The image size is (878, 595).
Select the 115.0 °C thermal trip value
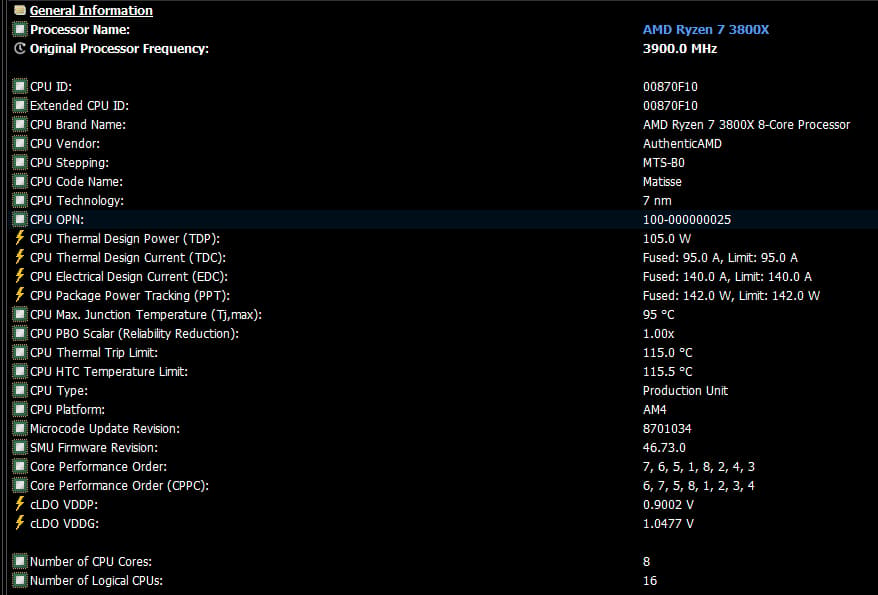(x=667, y=353)
